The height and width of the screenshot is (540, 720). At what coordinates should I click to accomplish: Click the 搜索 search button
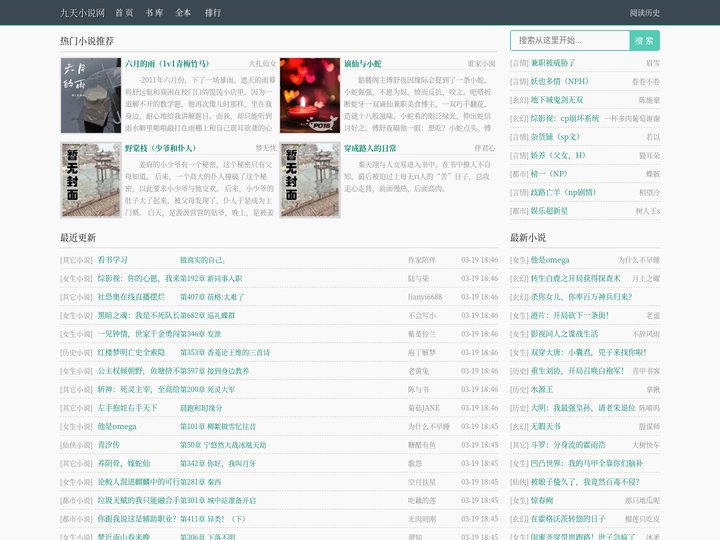(644, 40)
